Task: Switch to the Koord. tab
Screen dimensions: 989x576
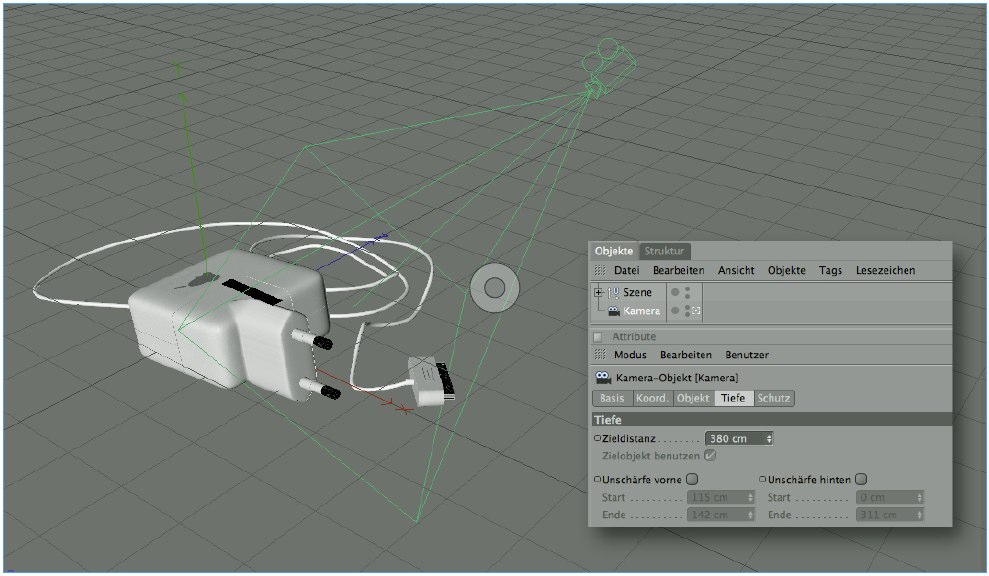Action: pyautogui.click(x=652, y=398)
